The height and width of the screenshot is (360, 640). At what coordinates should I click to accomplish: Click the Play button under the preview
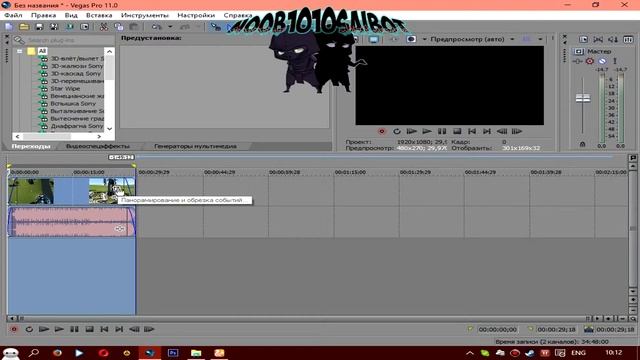[x=427, y=131]
